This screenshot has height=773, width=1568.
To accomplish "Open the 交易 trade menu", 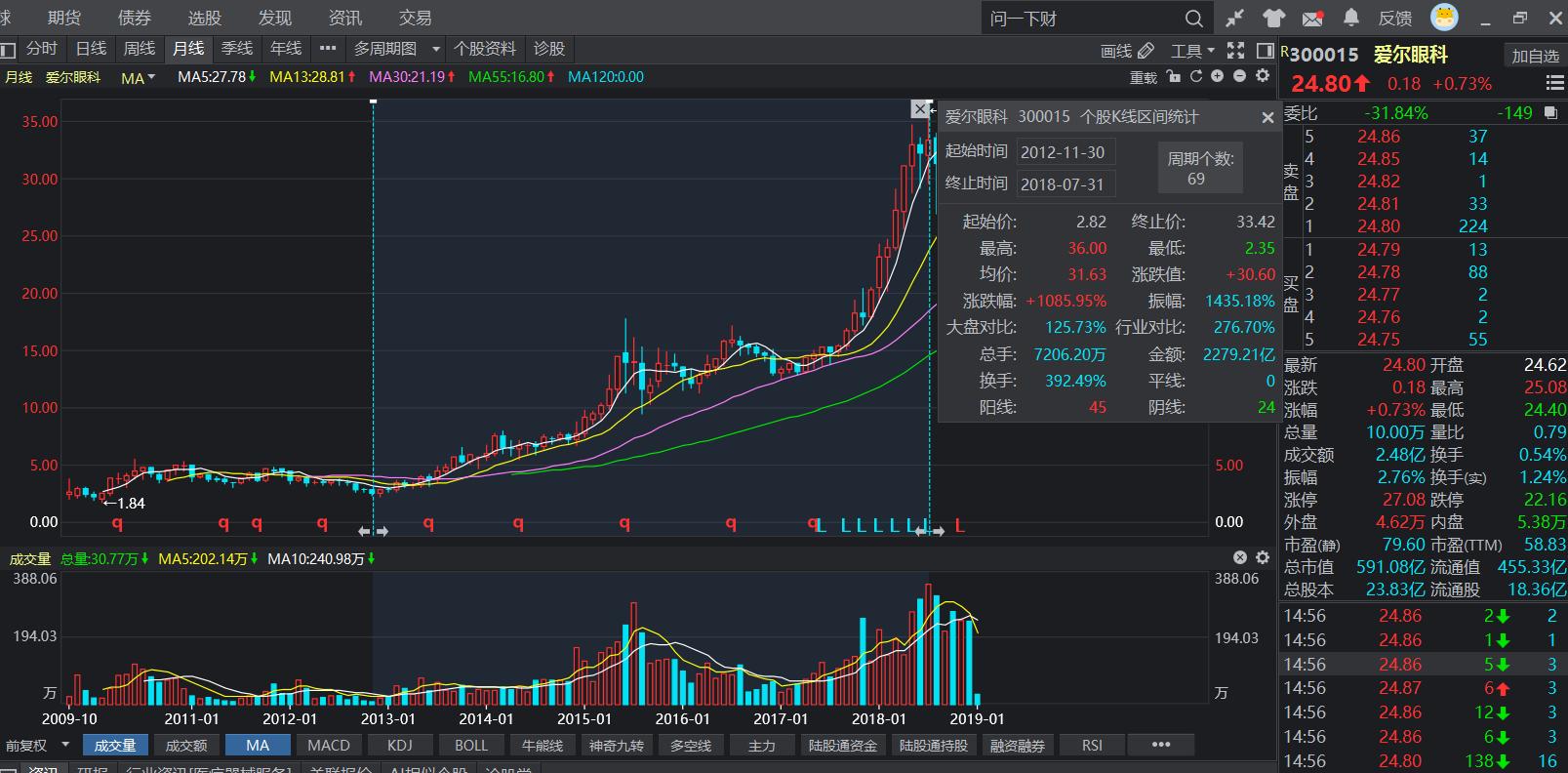I will [x=415, y=18].
